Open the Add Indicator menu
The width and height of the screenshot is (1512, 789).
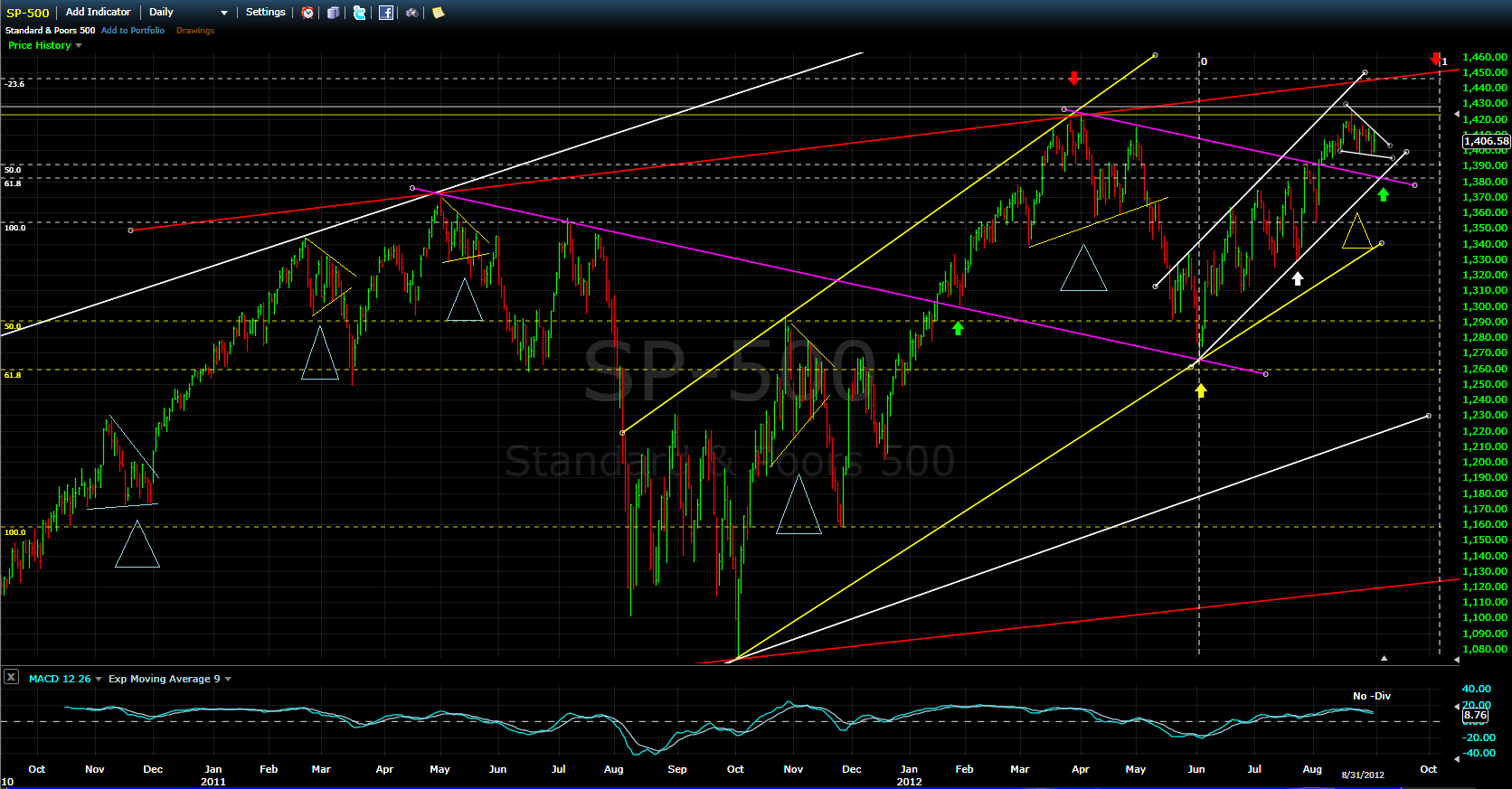click(98, 12)
